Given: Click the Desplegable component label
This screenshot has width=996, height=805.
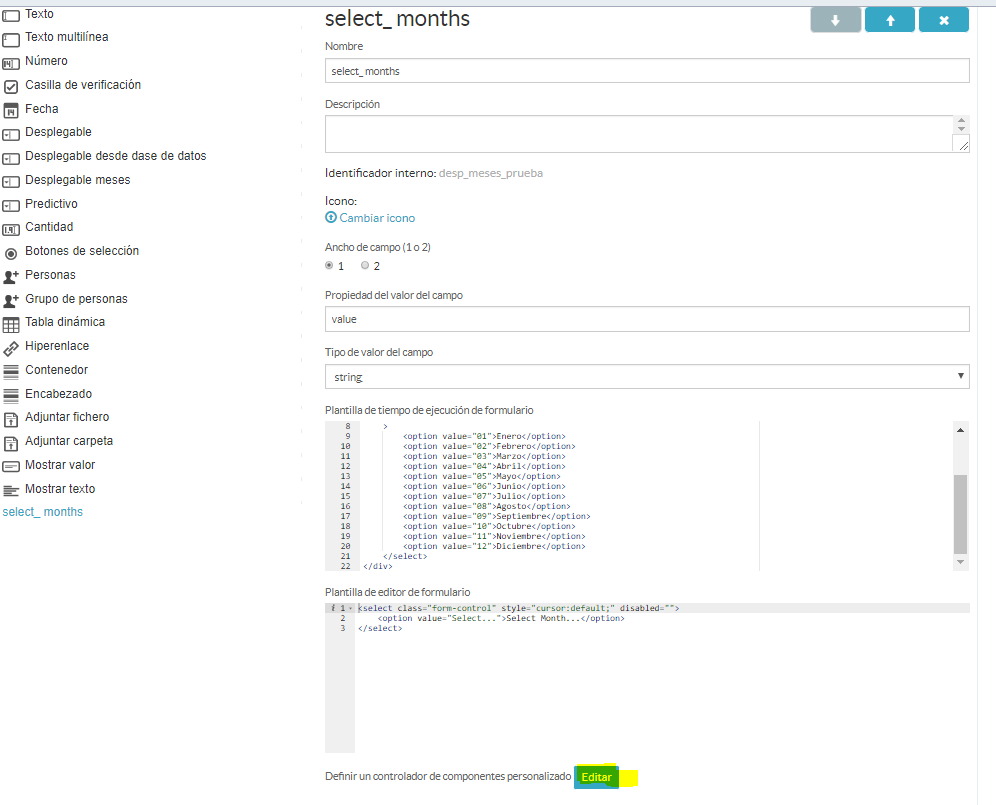Looking at the screenshot, I should [58, 132].
